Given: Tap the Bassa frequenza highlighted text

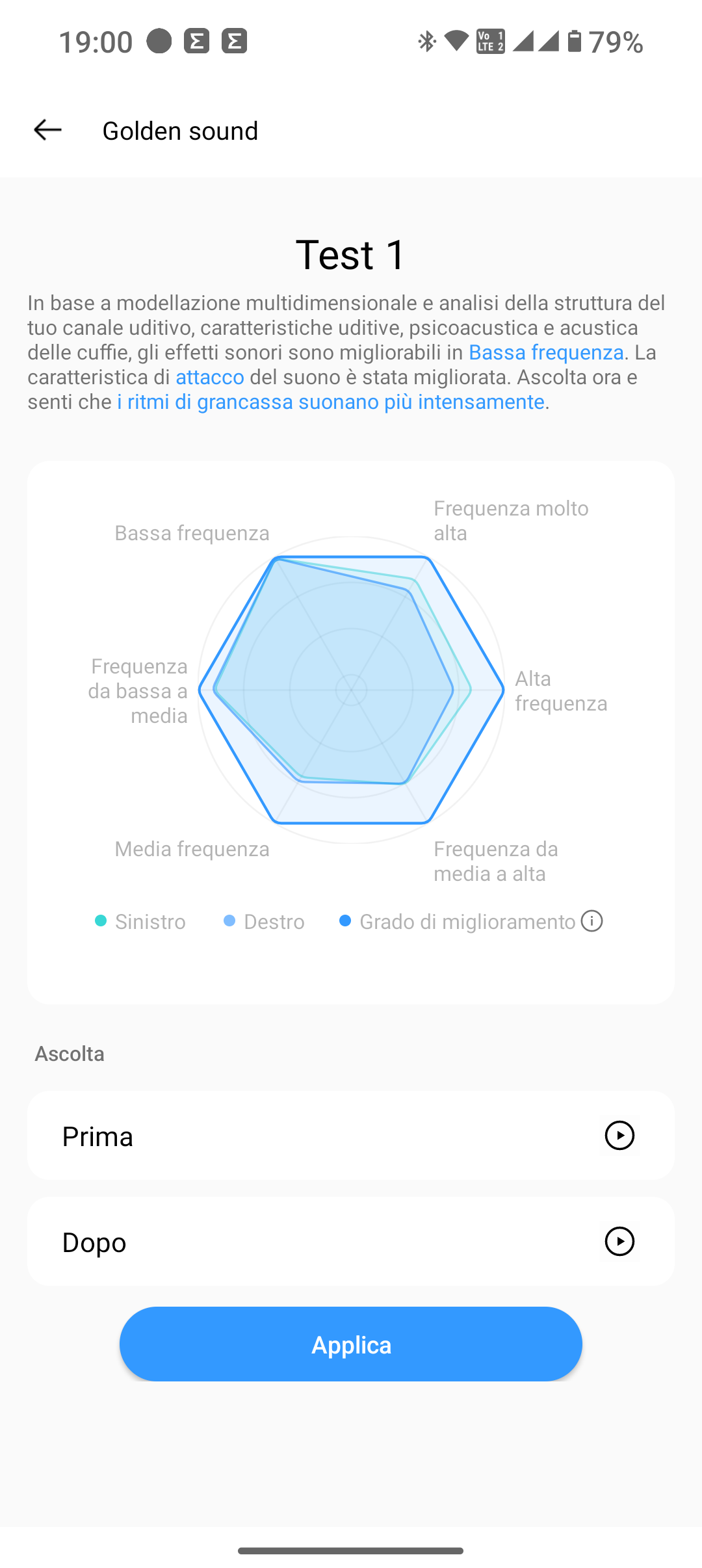Looking at the screenshot, I should (x=546, y=352).
